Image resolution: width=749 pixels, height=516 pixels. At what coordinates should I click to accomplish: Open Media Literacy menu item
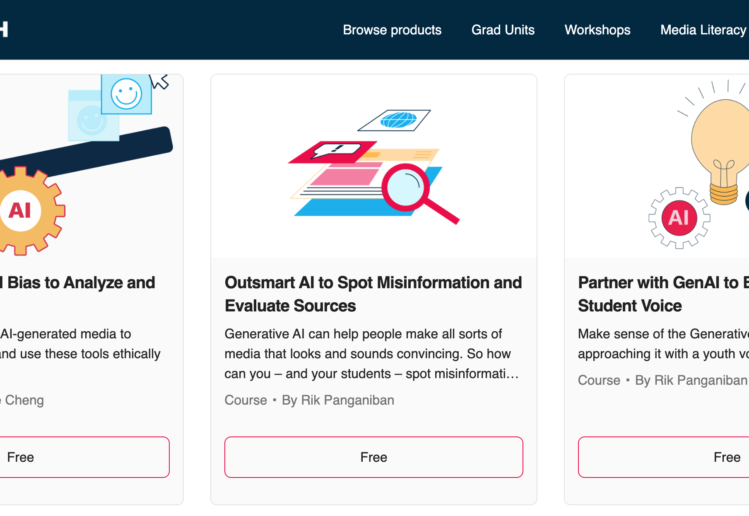point(703,30)
